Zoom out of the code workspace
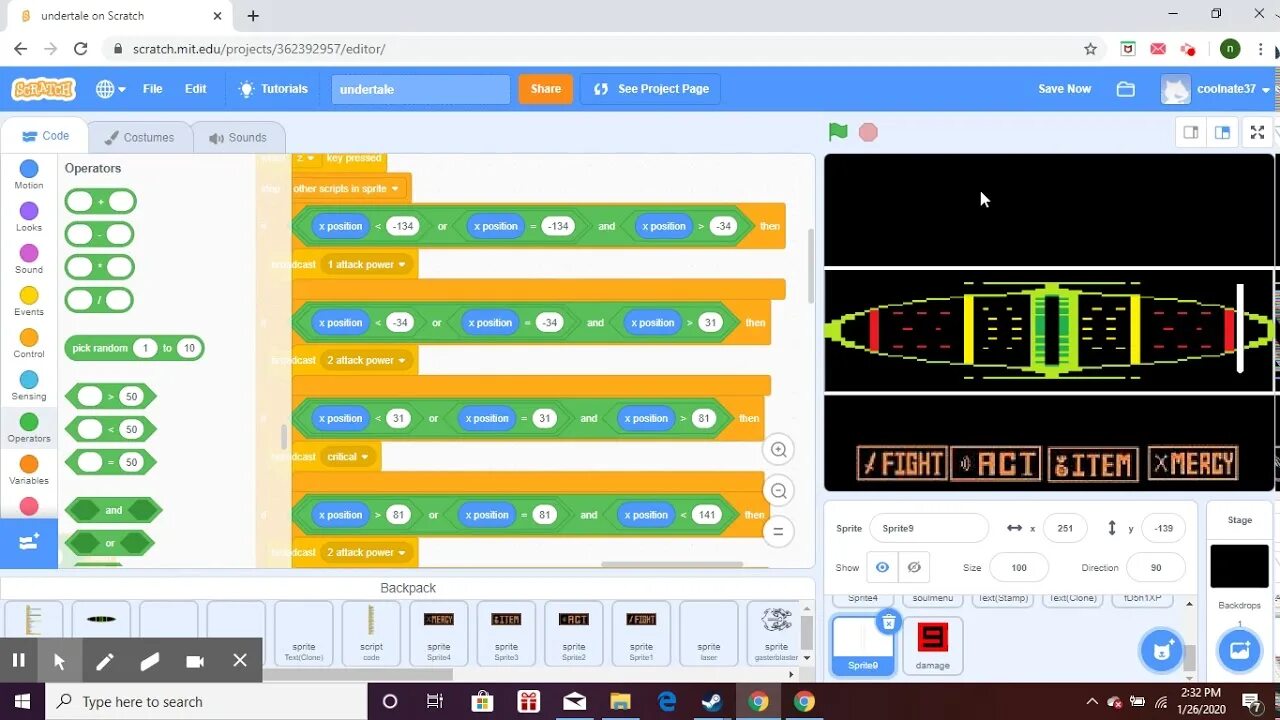The height and width of the screenshot is (720, 1280). 778,491
